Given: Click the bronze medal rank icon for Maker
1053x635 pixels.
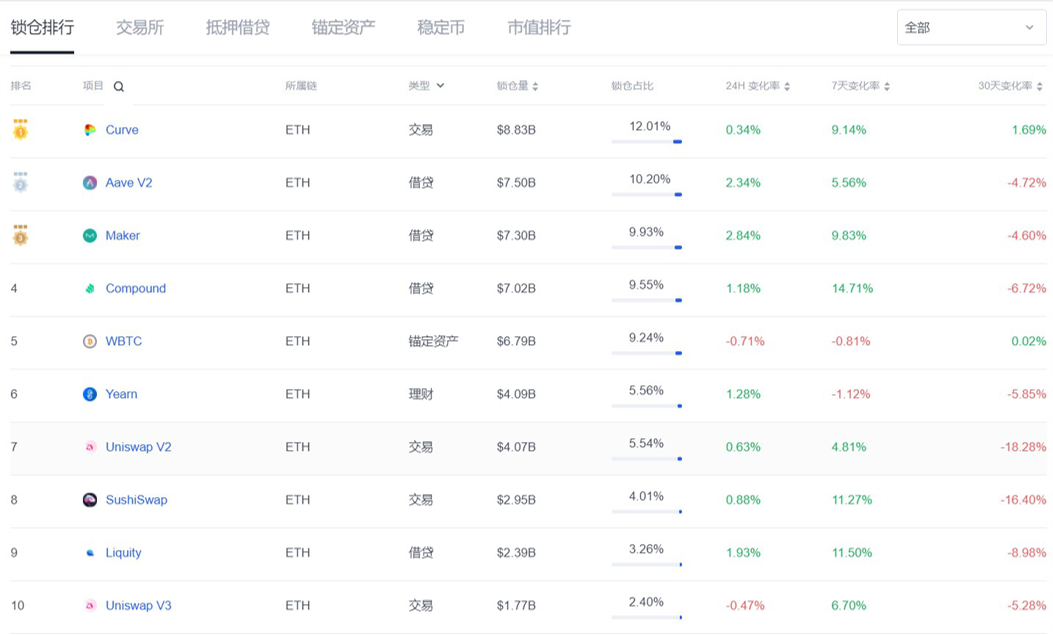Looking at the screenshot, I should point(21,235).
